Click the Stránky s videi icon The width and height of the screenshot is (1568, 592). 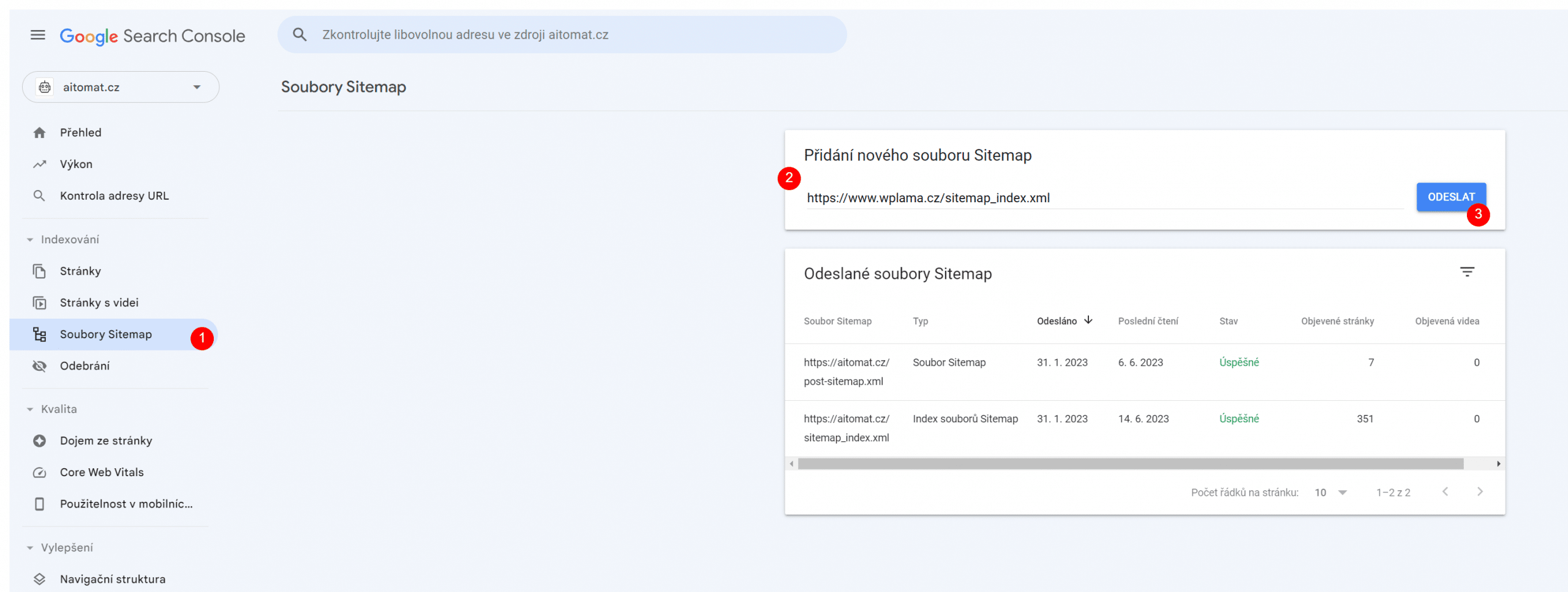(40, 303)
